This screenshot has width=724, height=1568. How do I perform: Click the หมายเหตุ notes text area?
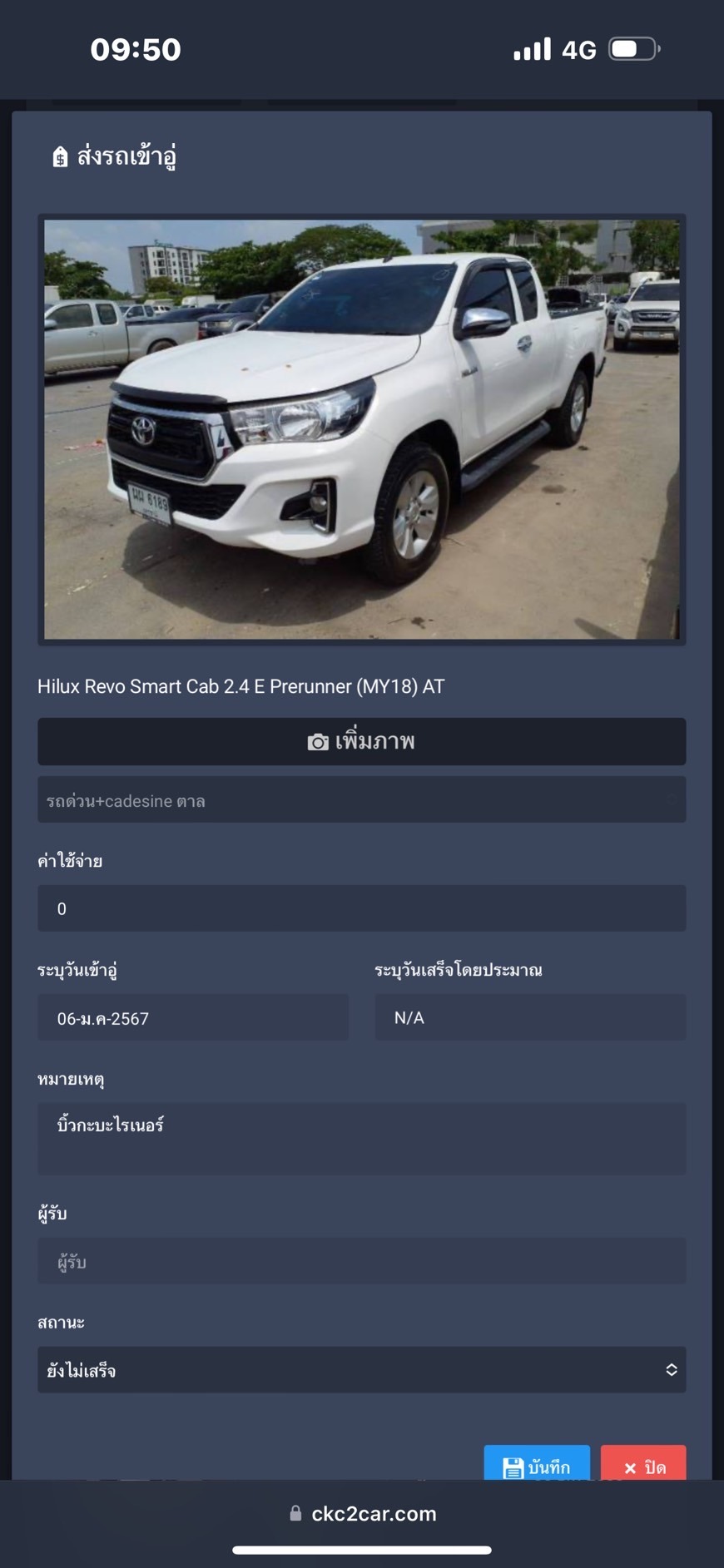pyautogui.click(x=362, y=1139)
